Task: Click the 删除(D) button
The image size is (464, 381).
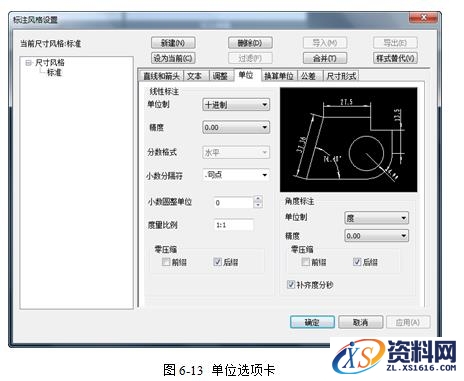Action: (x=250, y=43)
